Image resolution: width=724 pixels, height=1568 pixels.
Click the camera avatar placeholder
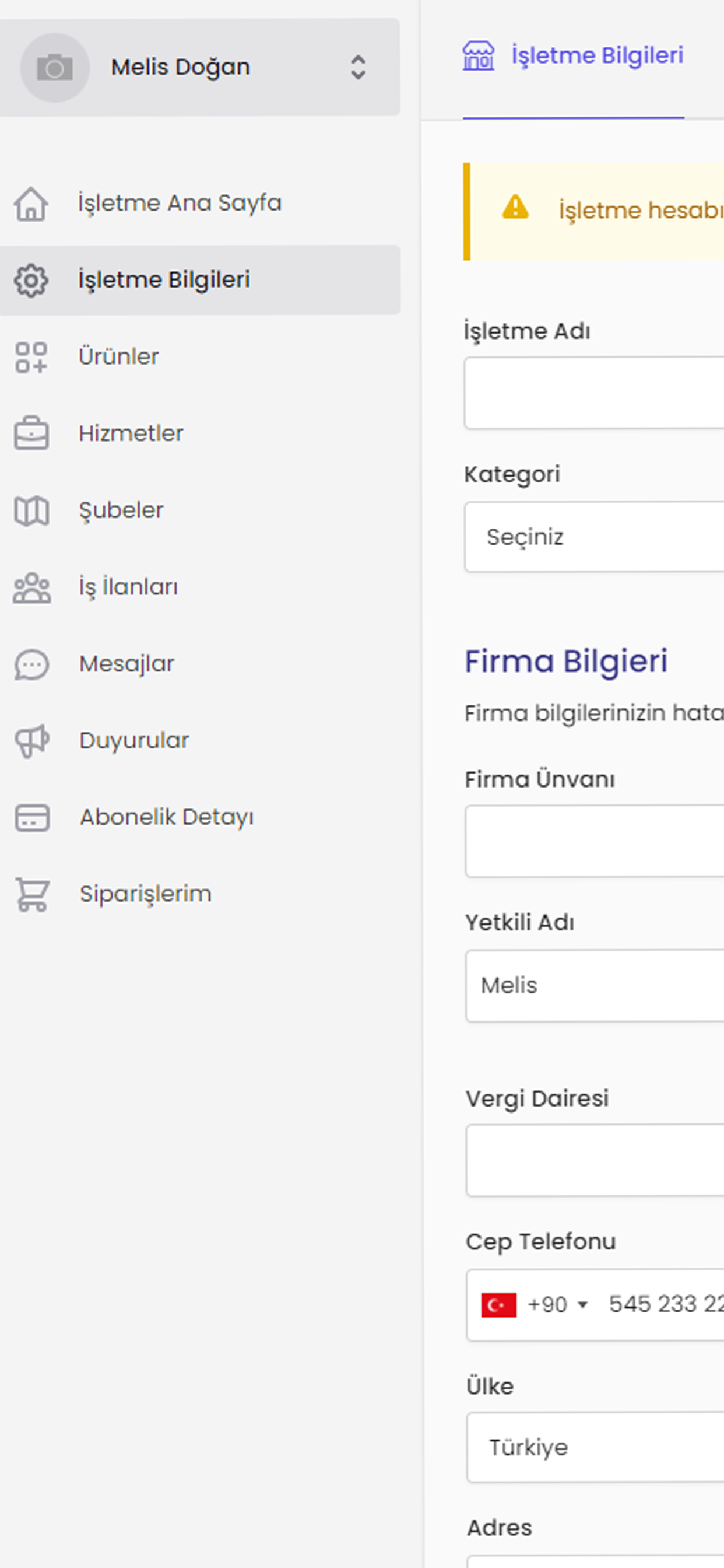pos(55,68)
